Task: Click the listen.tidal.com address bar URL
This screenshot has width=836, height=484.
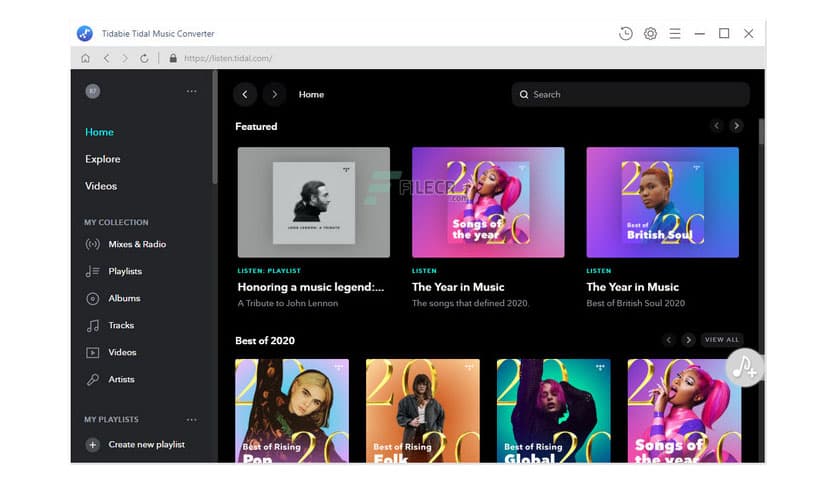Action: pyautogui.click(x=228, y=58)
